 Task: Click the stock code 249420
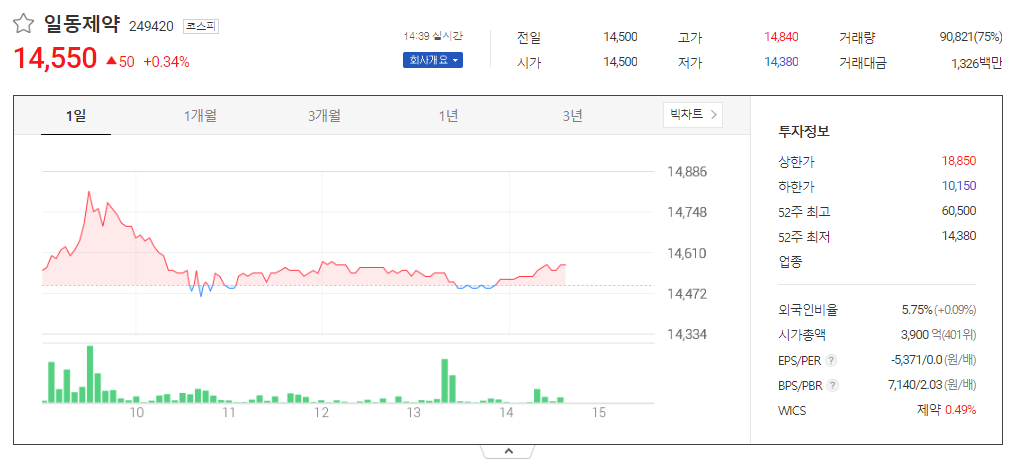[151, 27]
